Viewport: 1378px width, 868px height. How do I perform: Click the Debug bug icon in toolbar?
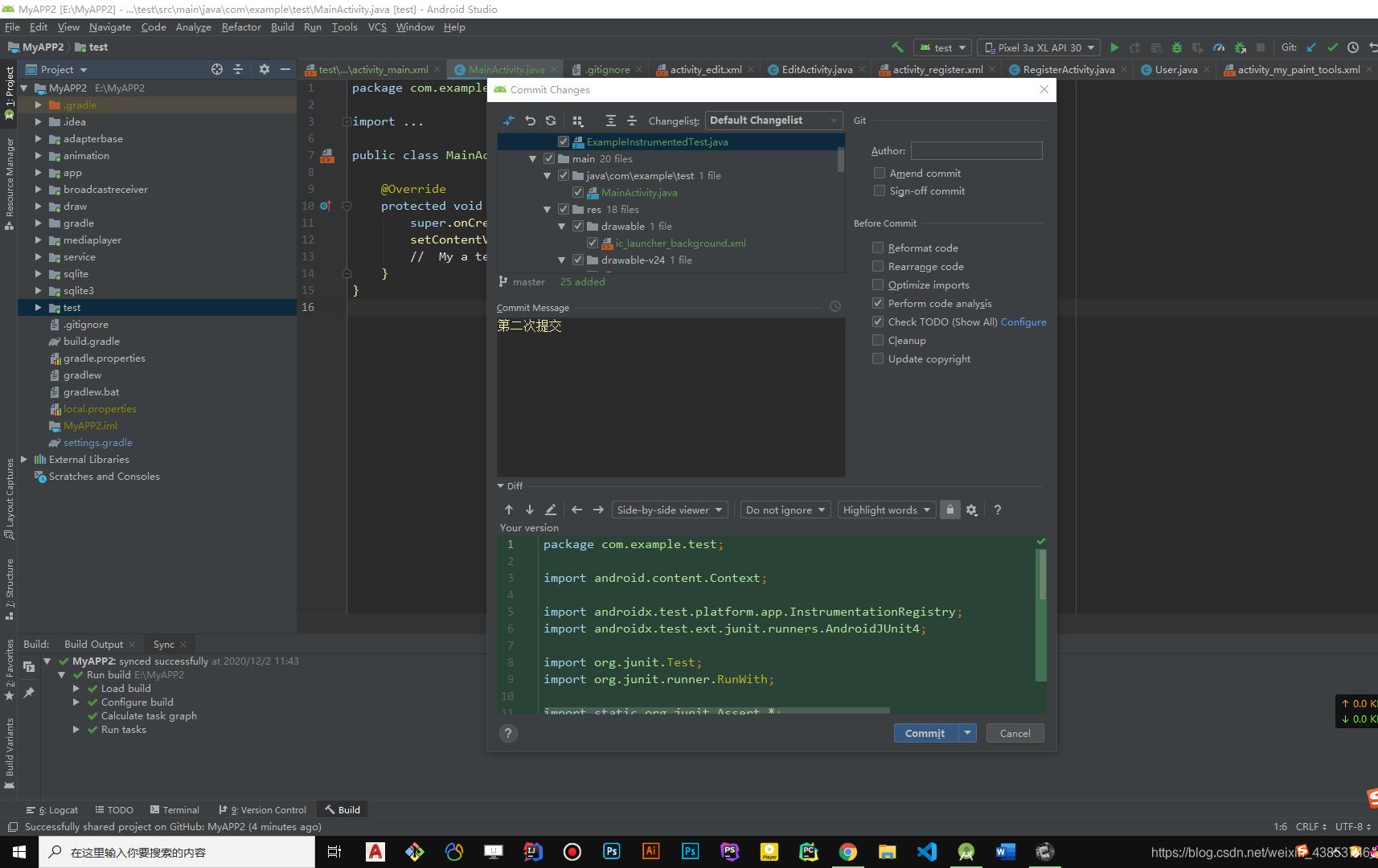tap(1177, 47)
